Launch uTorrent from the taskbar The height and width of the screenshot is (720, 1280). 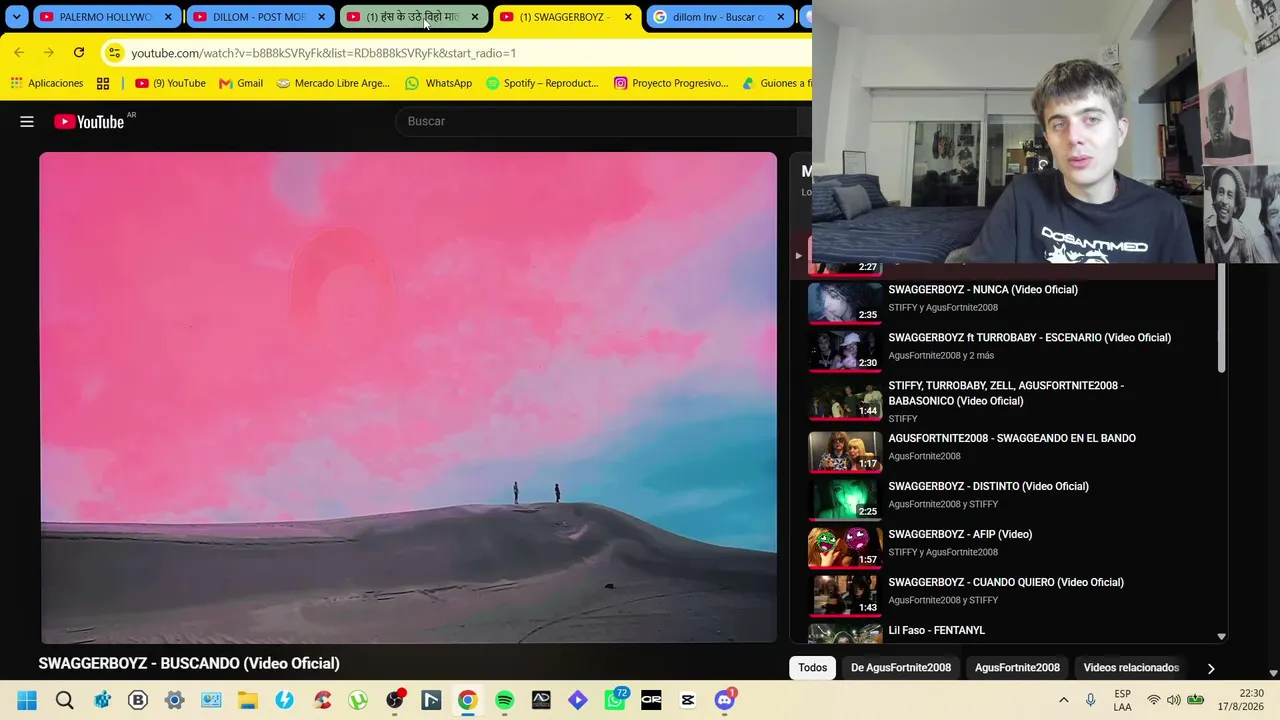(x=358, y=700)
